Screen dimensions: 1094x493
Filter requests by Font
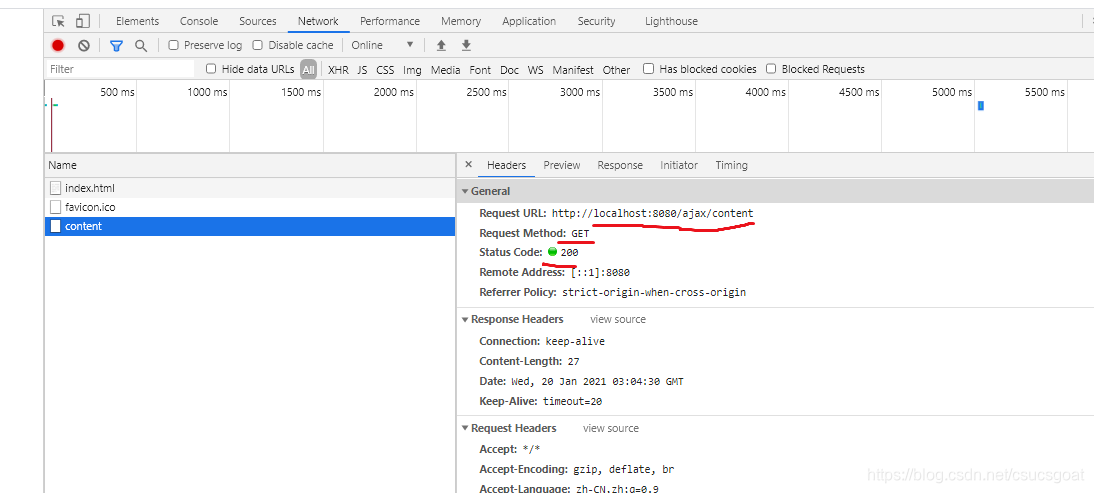[x=480, y=70]
